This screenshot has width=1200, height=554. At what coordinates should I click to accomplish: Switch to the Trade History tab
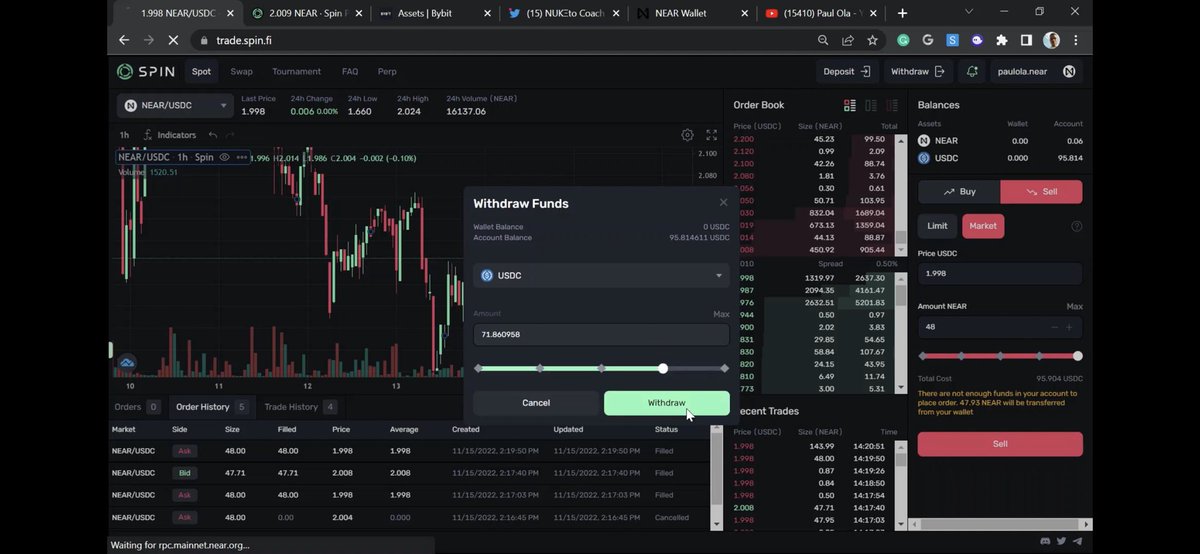(299, 407)
